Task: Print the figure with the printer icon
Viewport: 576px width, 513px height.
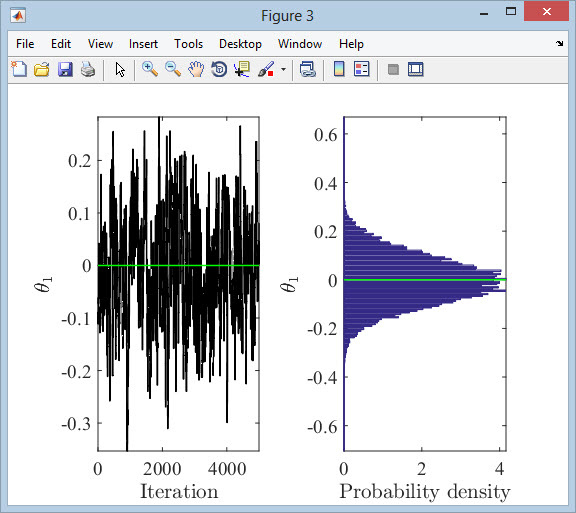Action: pyautogui.click(x=88, y=69)
